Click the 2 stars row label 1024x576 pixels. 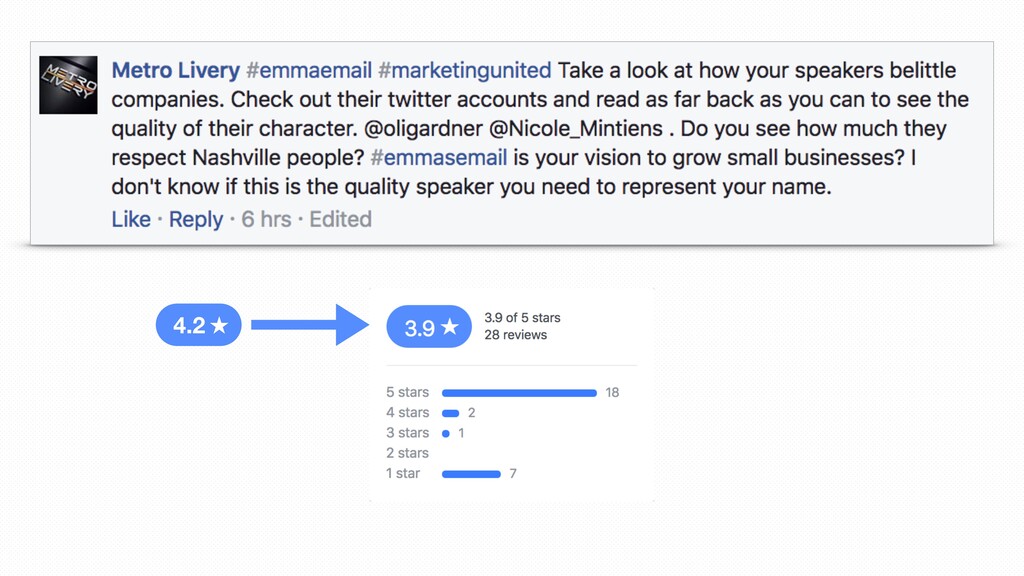point(408,453)
